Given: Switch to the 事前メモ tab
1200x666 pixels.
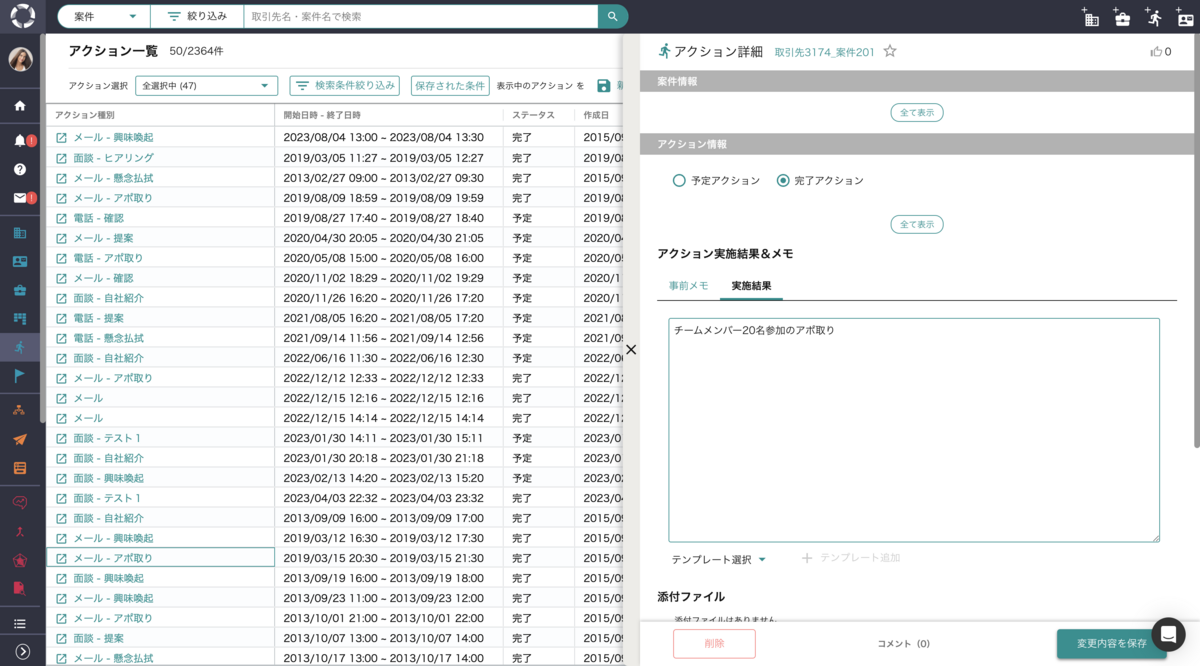Looking at the screenshot, I should (x=688, y=286).
